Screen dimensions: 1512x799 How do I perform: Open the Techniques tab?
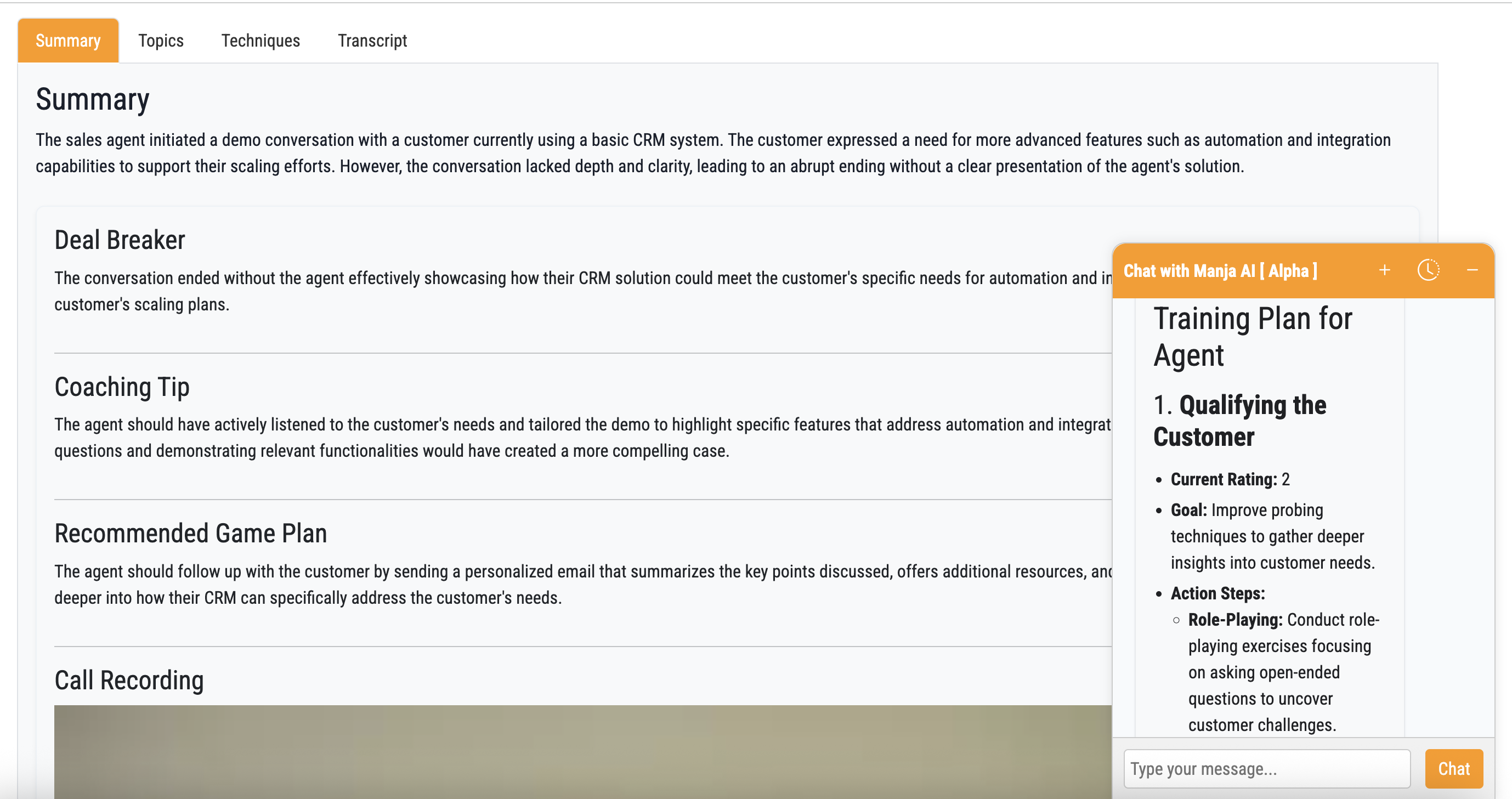tap(261, 41)
